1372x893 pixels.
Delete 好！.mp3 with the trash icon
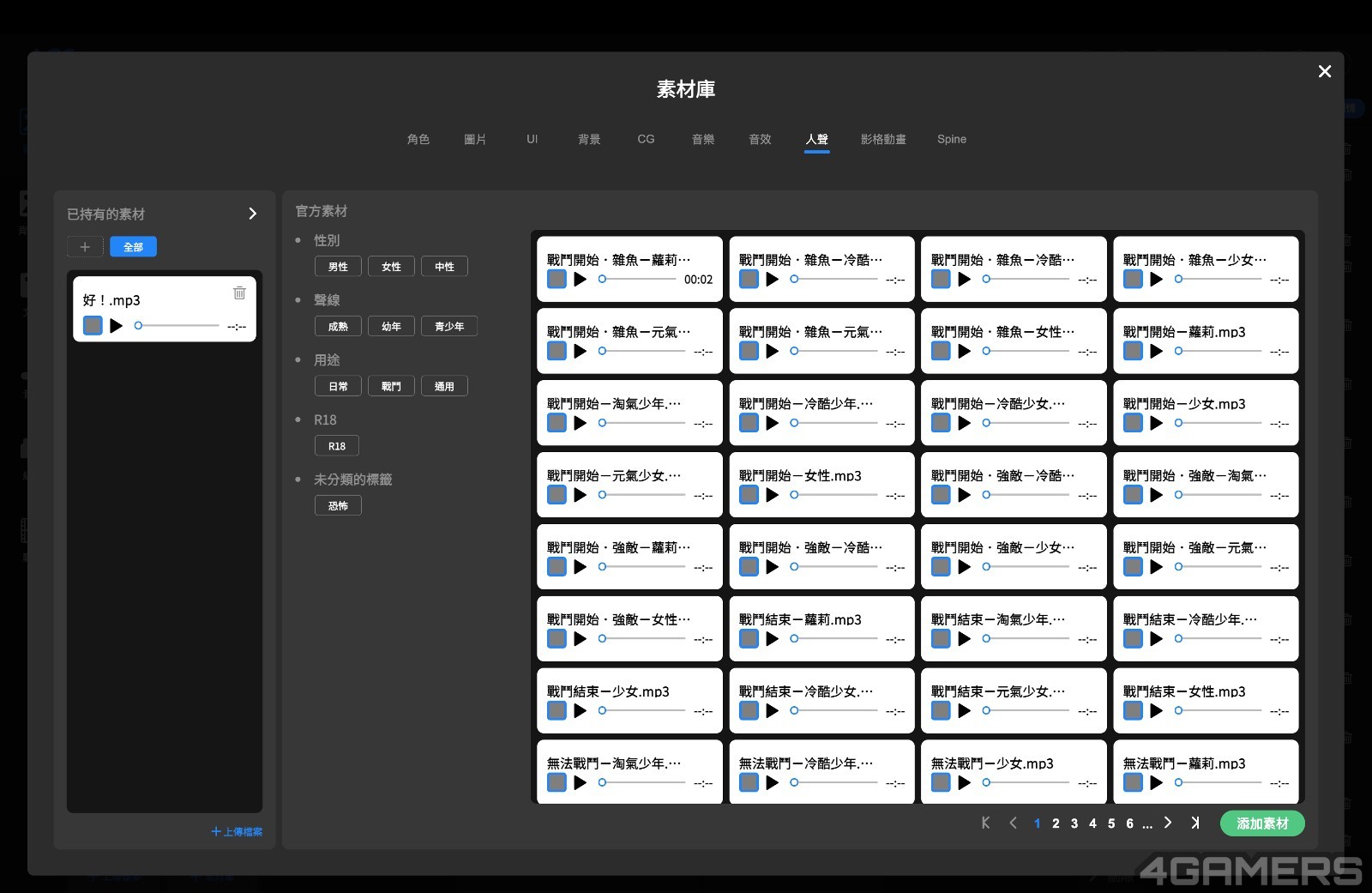239,293
